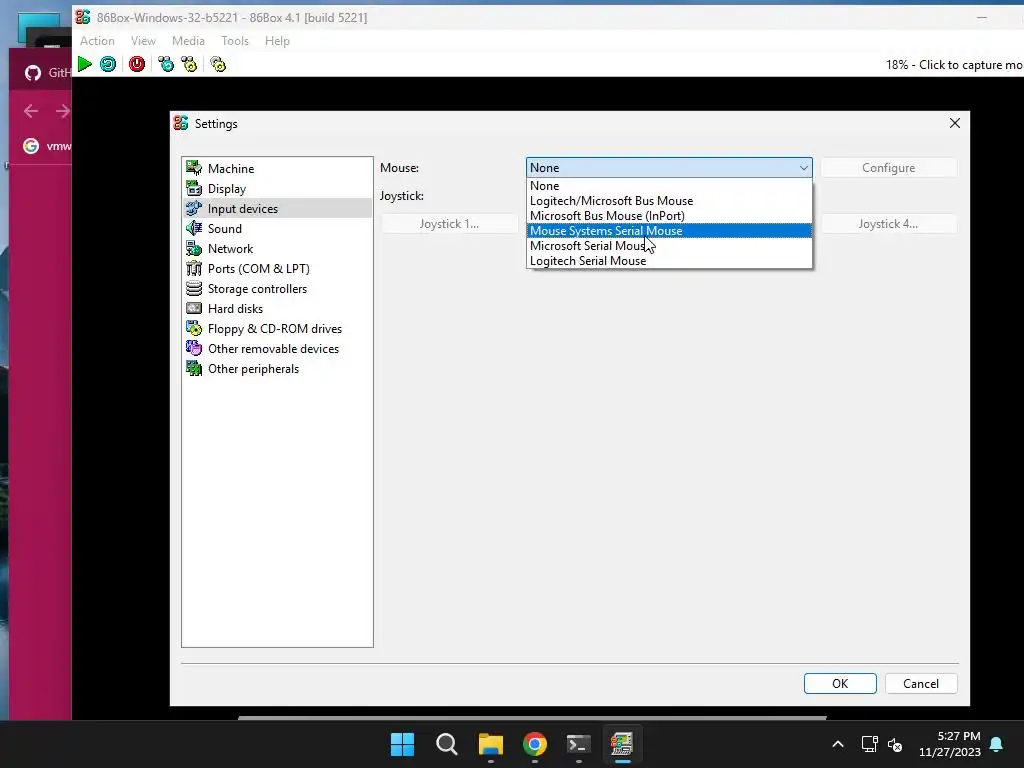Viewport: 1024px width, 768px height.
Task: Click the red power-off icon
Action: [136, 64]
